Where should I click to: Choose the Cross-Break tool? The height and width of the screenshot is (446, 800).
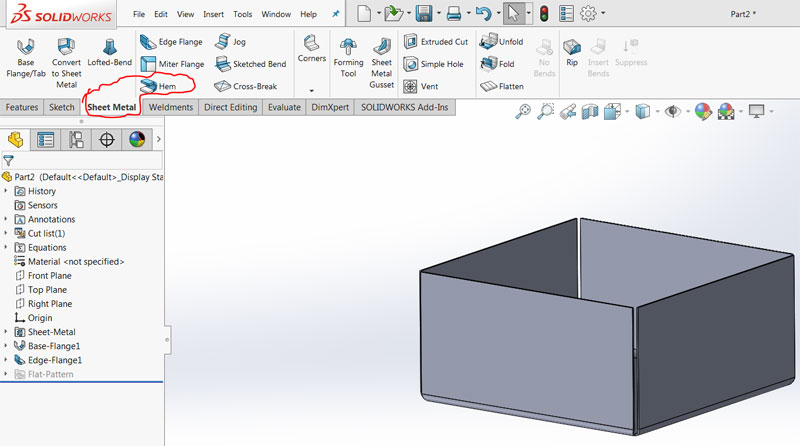245,86
